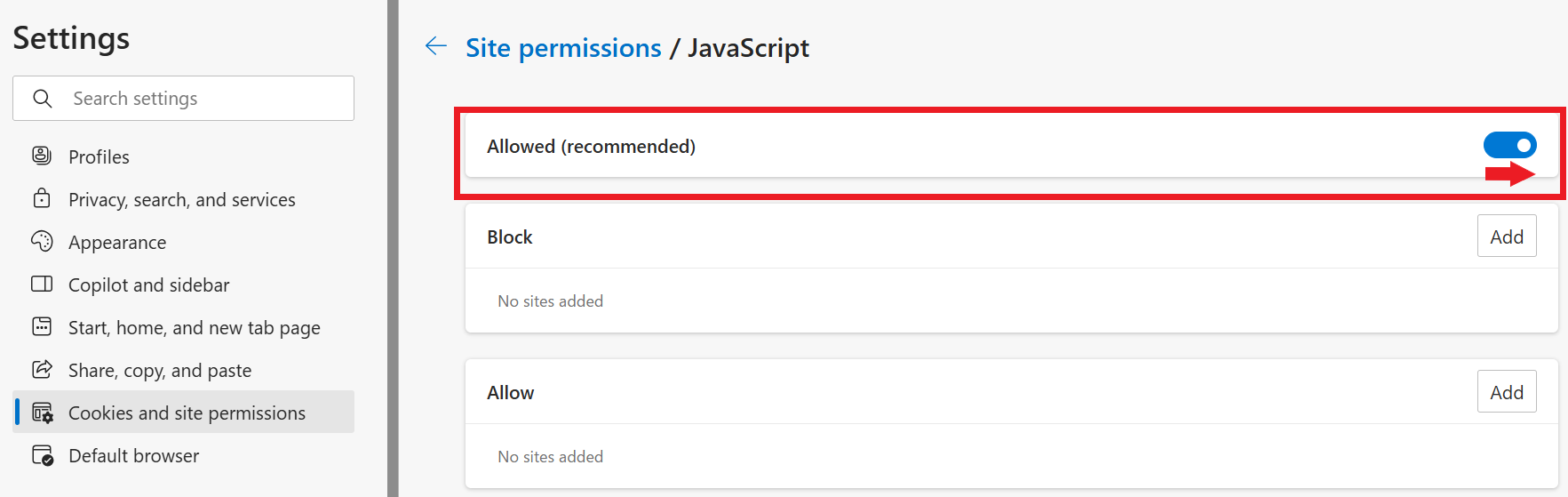1568x497 pixels.
Task: Click the Copilot and sidebar panel icon
Action: coord(42,284)
